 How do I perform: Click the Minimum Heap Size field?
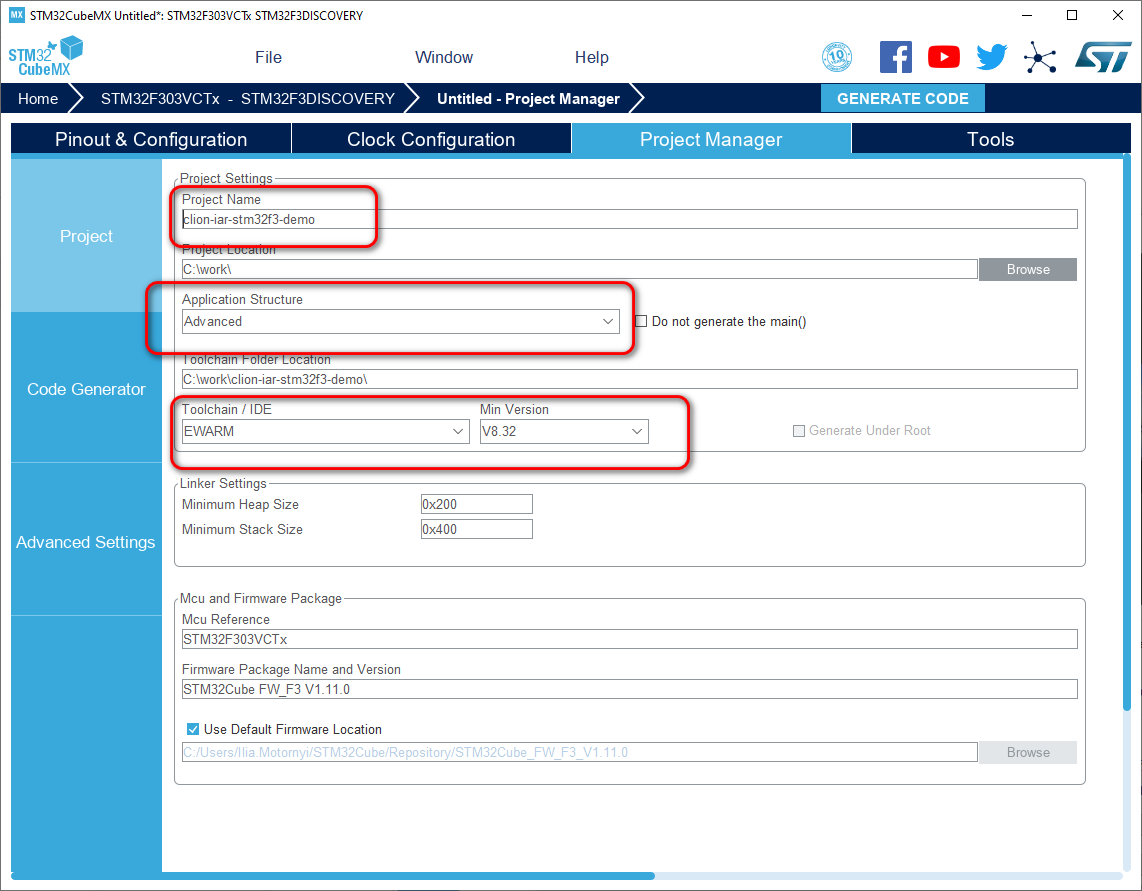476,504
